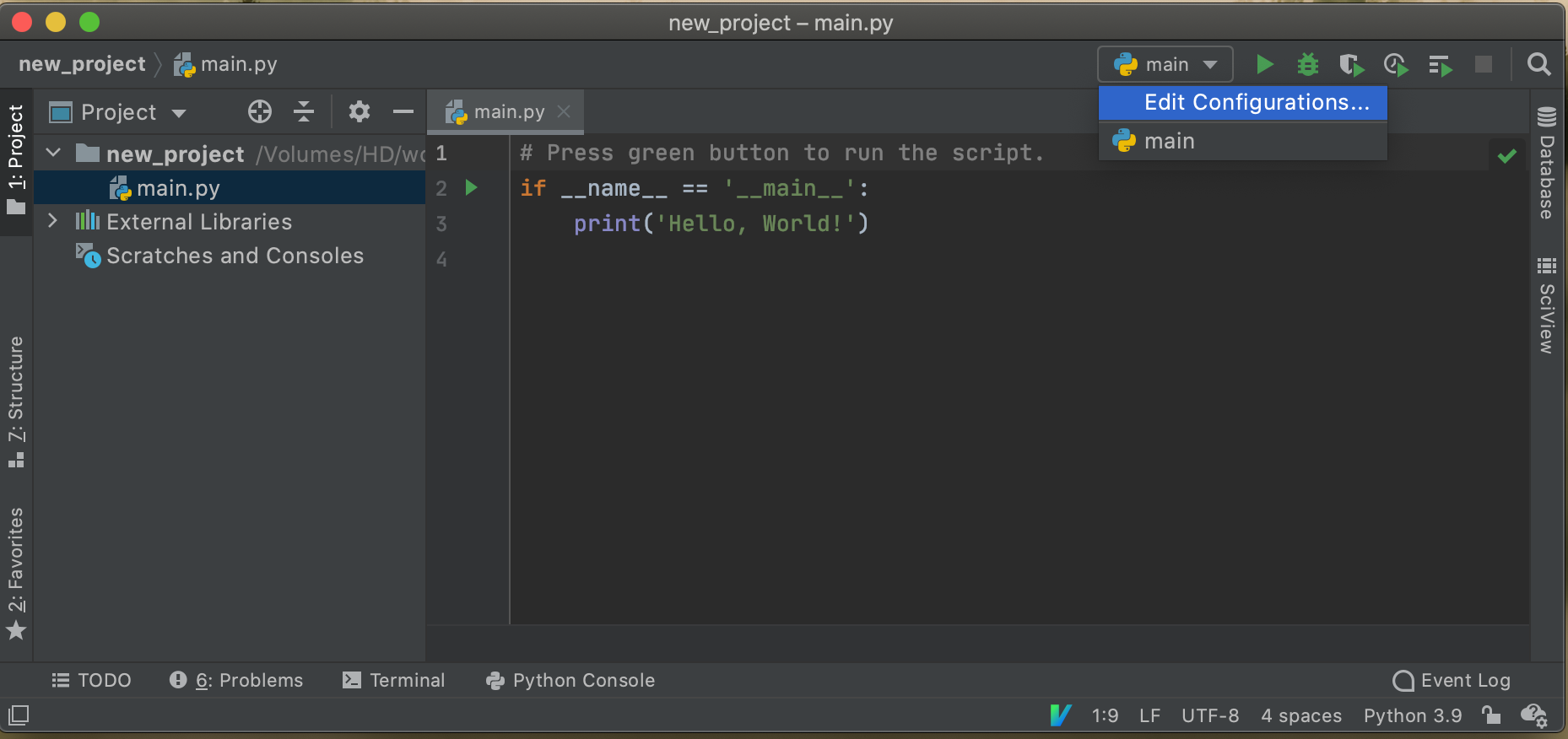Click Python 3.9 interpreter in status bar

coord(1412,715)
